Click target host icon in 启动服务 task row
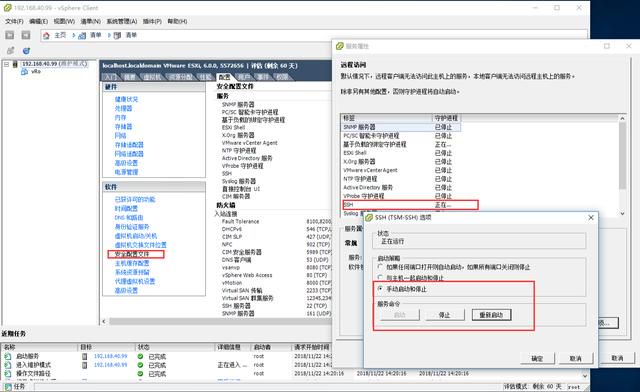This screenshot has height=392, width=640. point(84,356)
